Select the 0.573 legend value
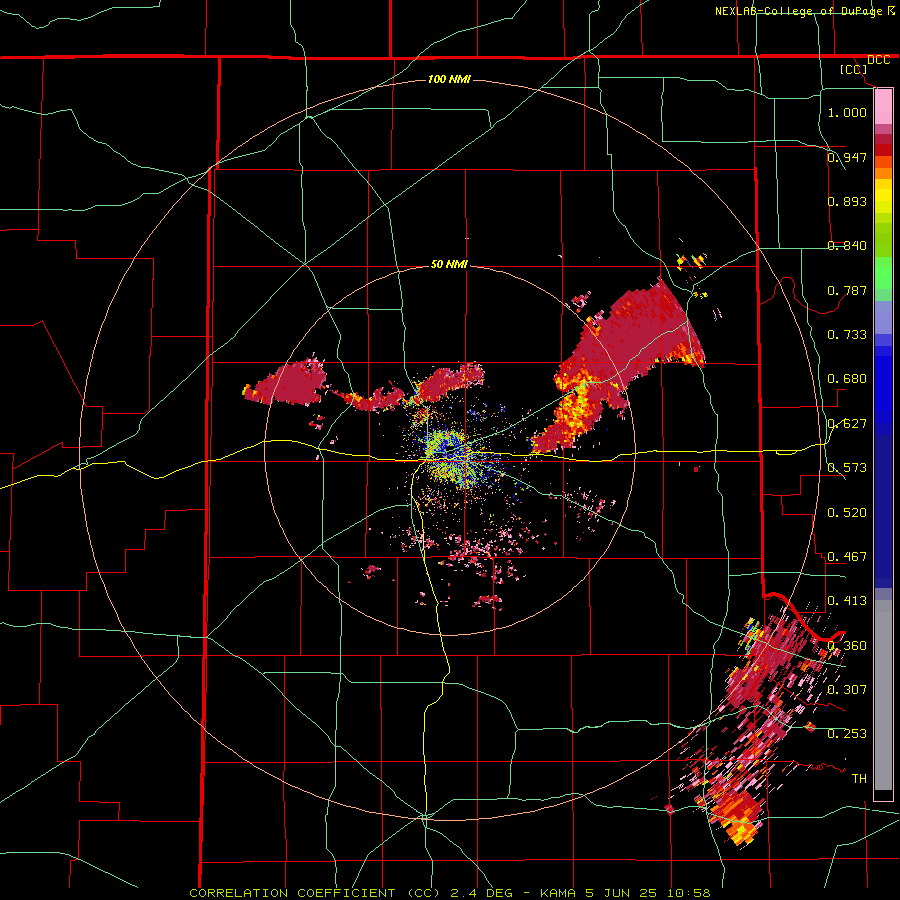 847,468
